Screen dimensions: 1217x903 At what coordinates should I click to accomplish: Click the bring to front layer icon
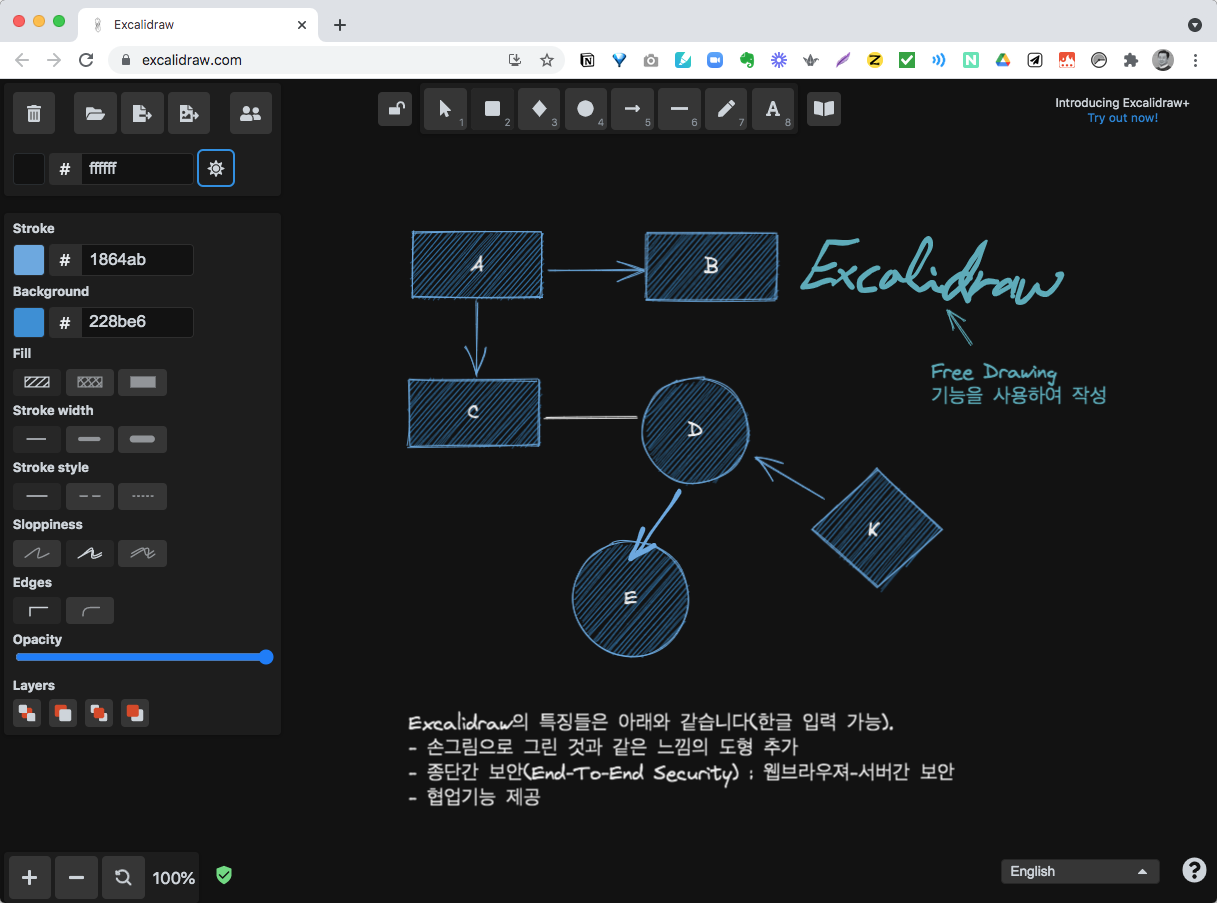(135, 713)
